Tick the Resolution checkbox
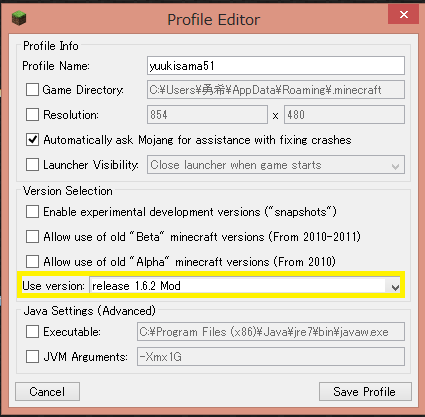This screenshot has width=425, height=417. pyautogui.click(x=32, y=115)
